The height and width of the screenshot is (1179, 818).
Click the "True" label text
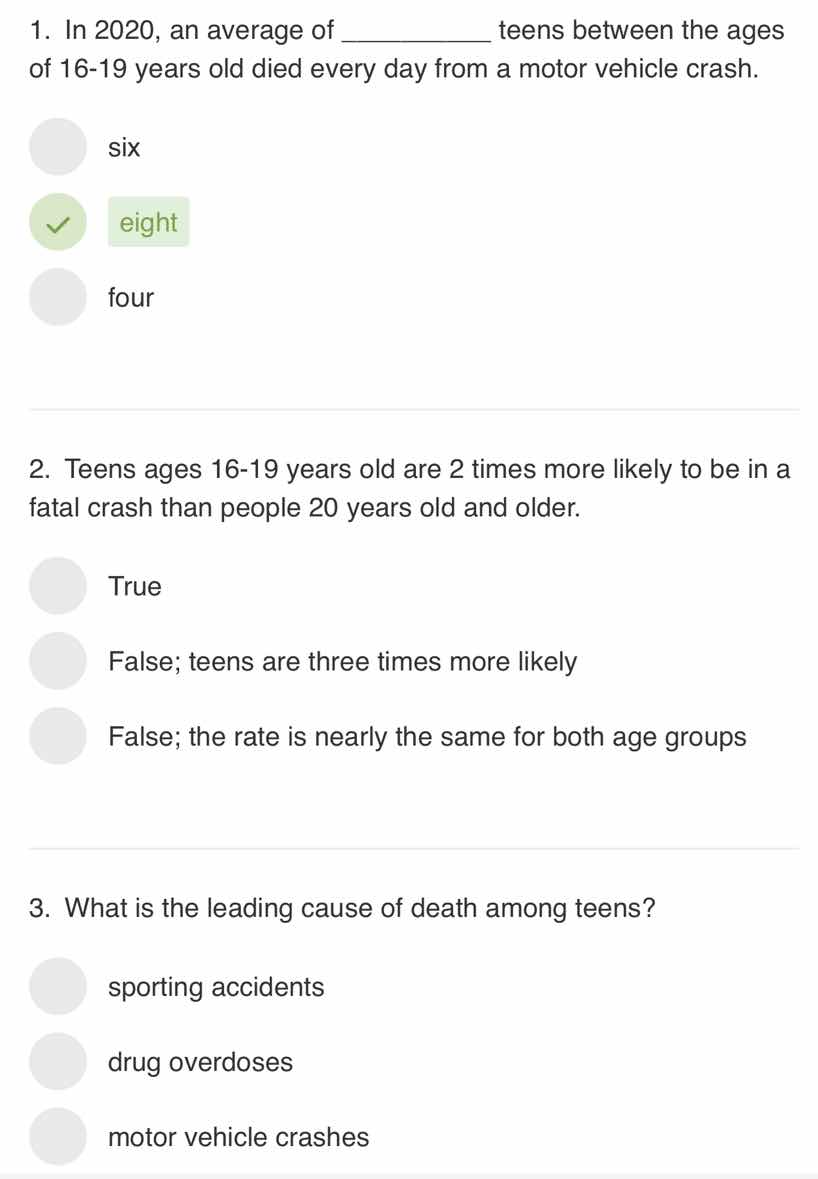click(133, 586)
